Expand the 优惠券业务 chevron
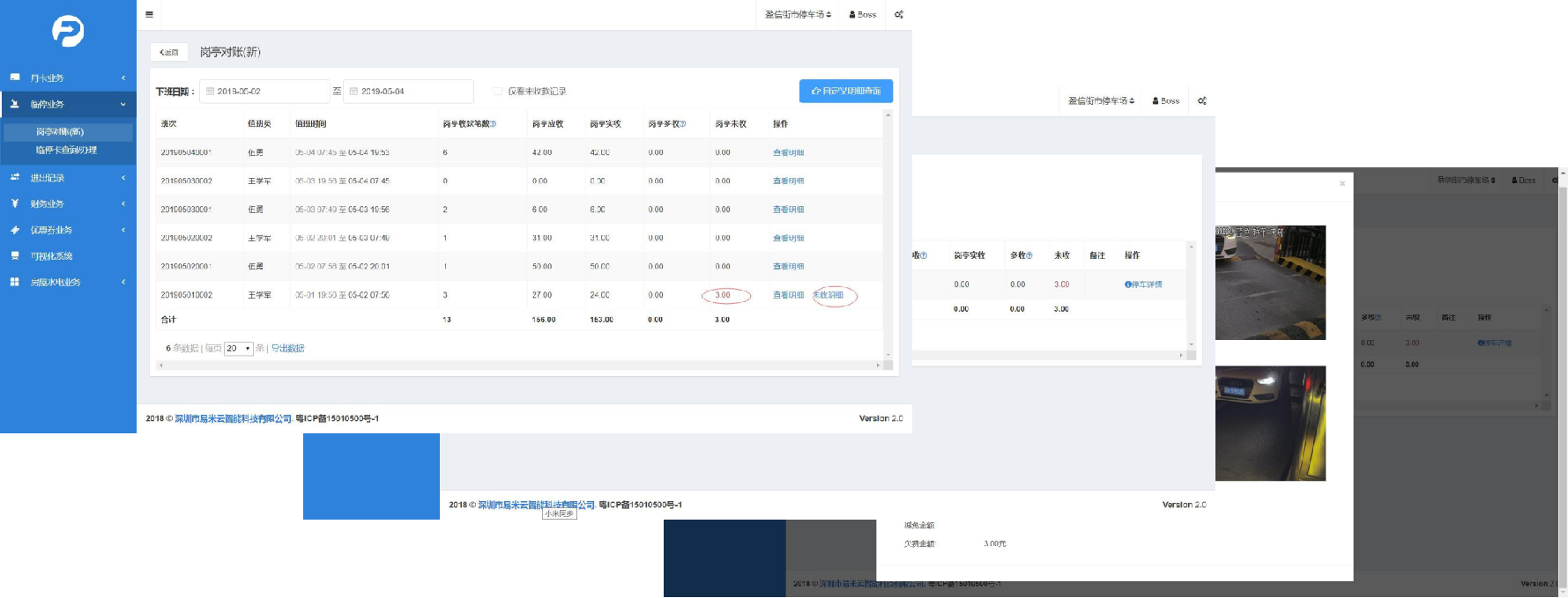 pyautogui.click(x=123, y=230)
